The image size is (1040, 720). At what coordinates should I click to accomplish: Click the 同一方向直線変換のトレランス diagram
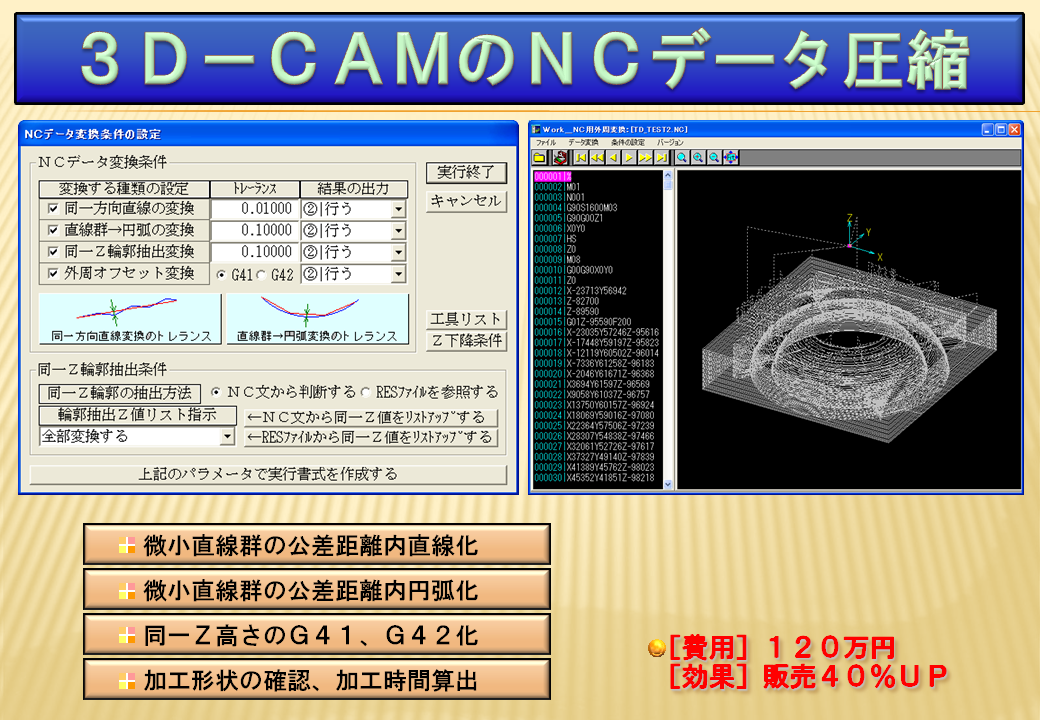tap(130, 320)
